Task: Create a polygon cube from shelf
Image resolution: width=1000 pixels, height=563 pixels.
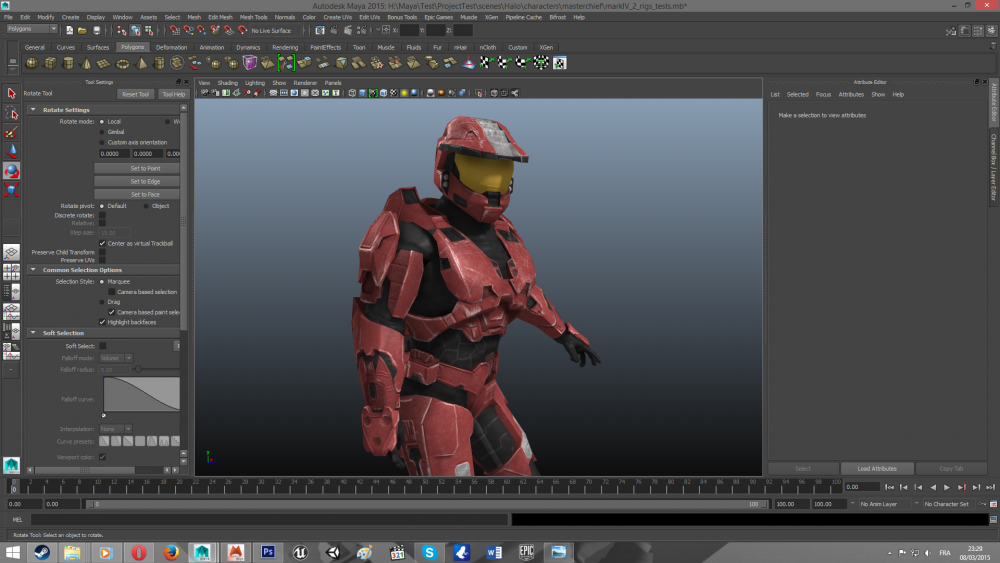Action: click(x=50, y=62)
